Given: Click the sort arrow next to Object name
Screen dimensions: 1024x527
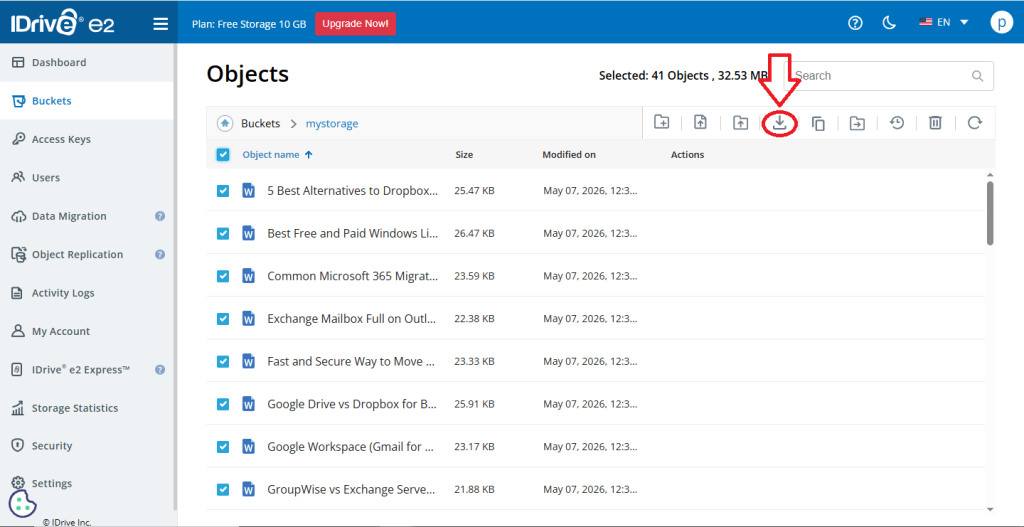Looking at the screenshot, I should coord(309,155).
